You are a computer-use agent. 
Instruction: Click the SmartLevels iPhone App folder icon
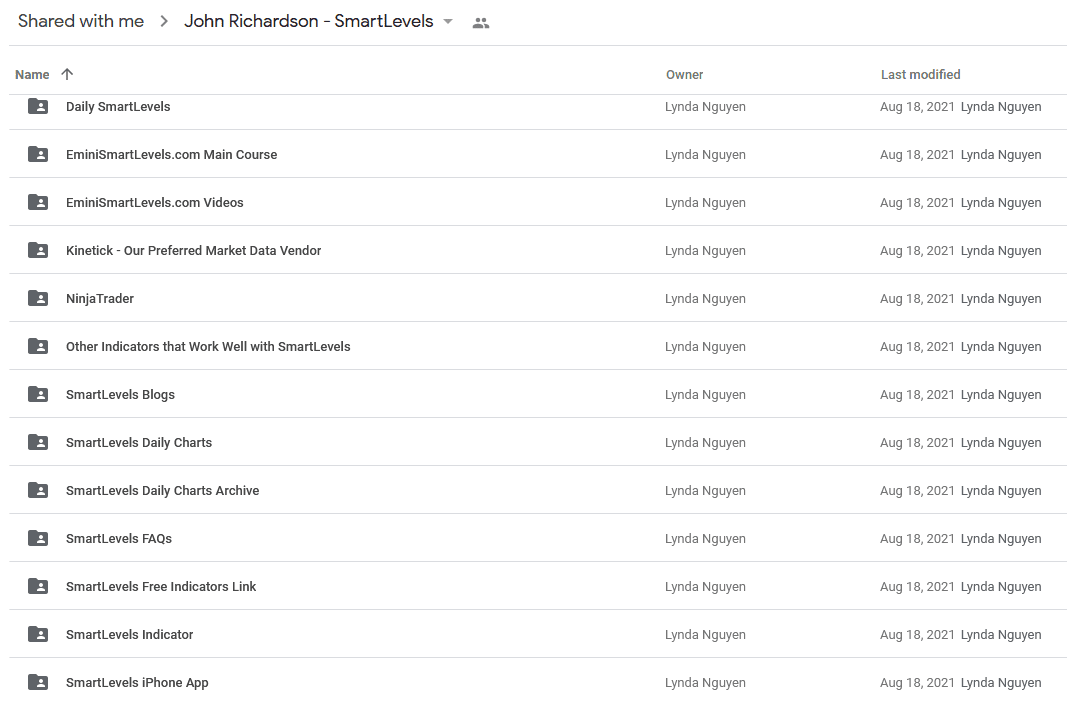[37, 682]
